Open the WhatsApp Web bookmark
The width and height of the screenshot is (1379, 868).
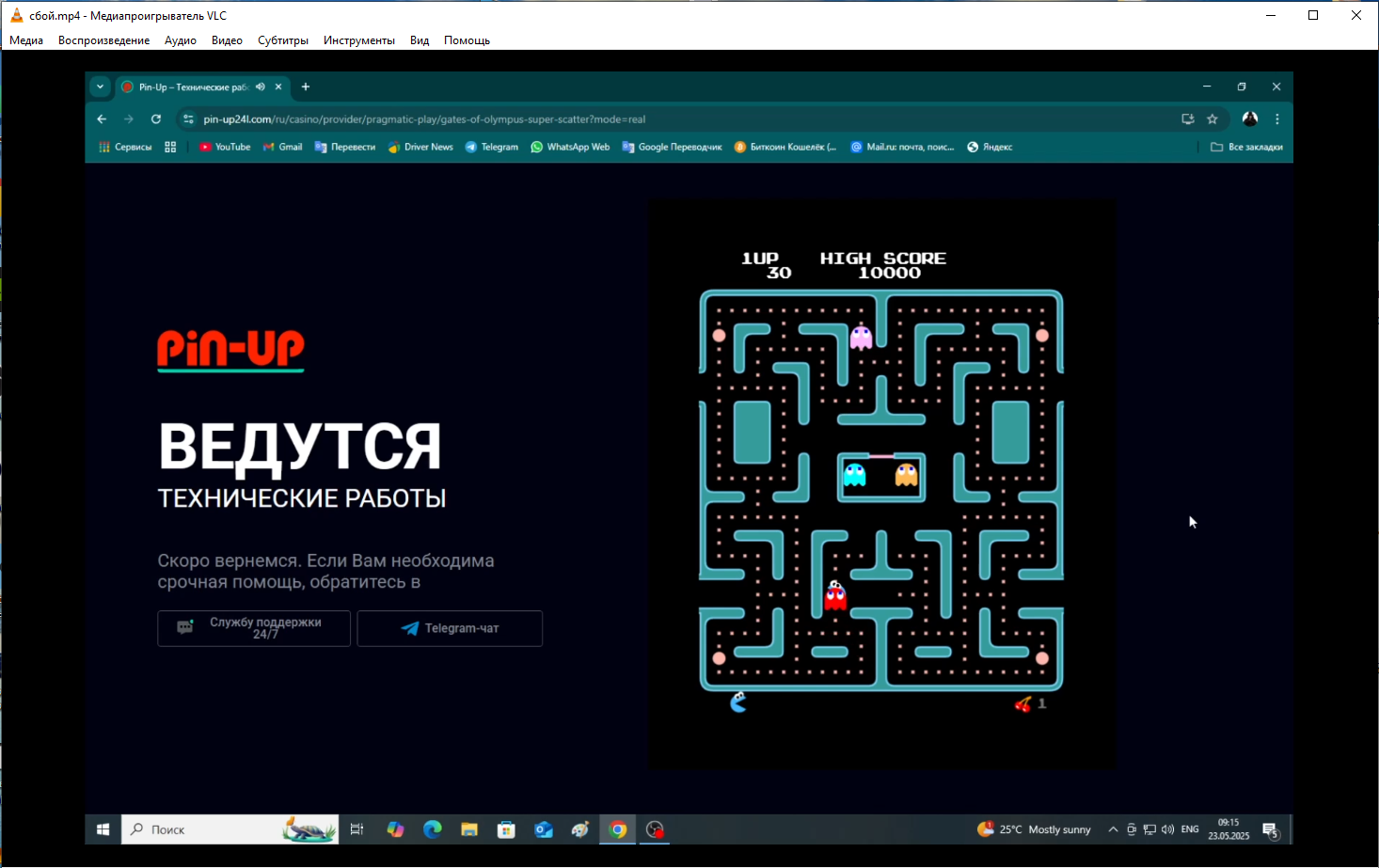[569, 147]
